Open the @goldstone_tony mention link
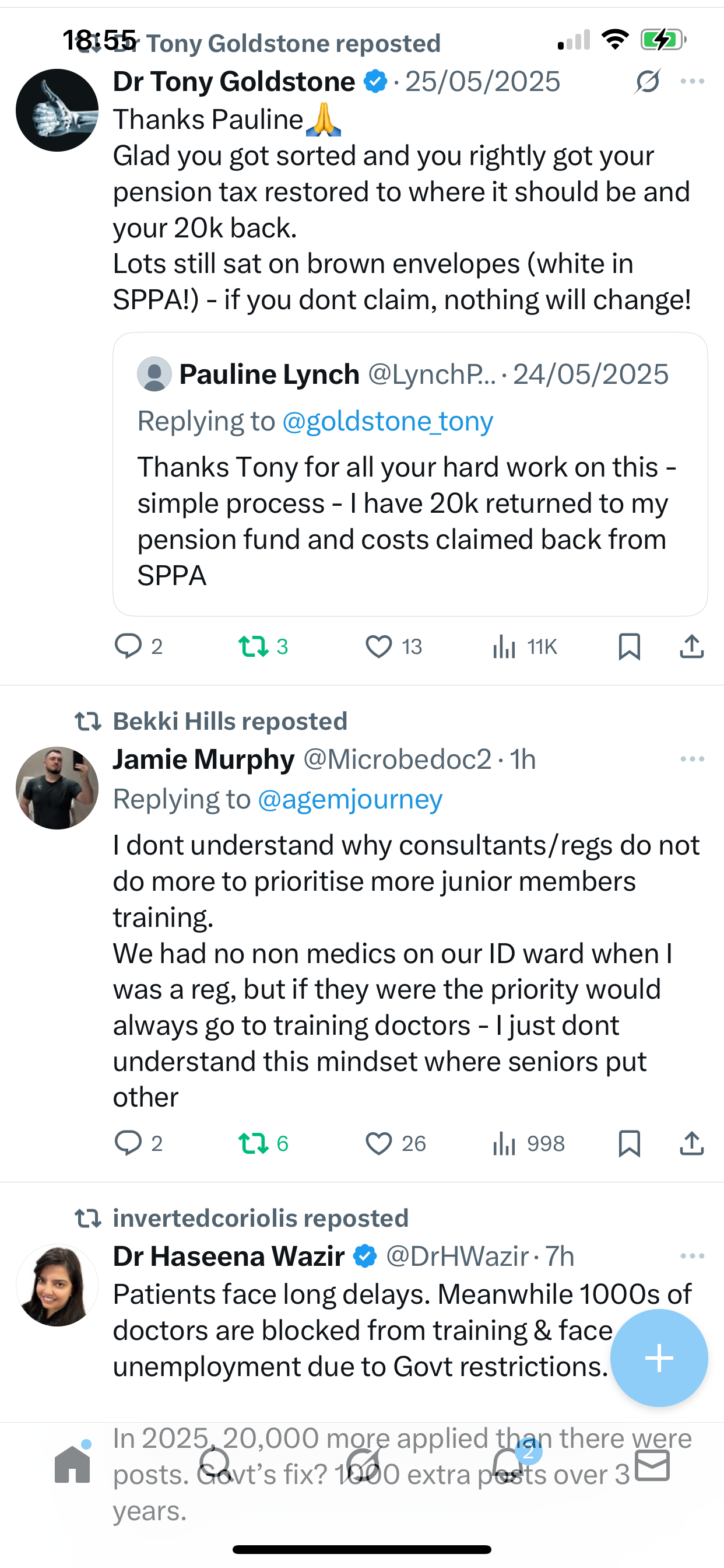This screenshot has height=1568, width=724. click(388, 421)
